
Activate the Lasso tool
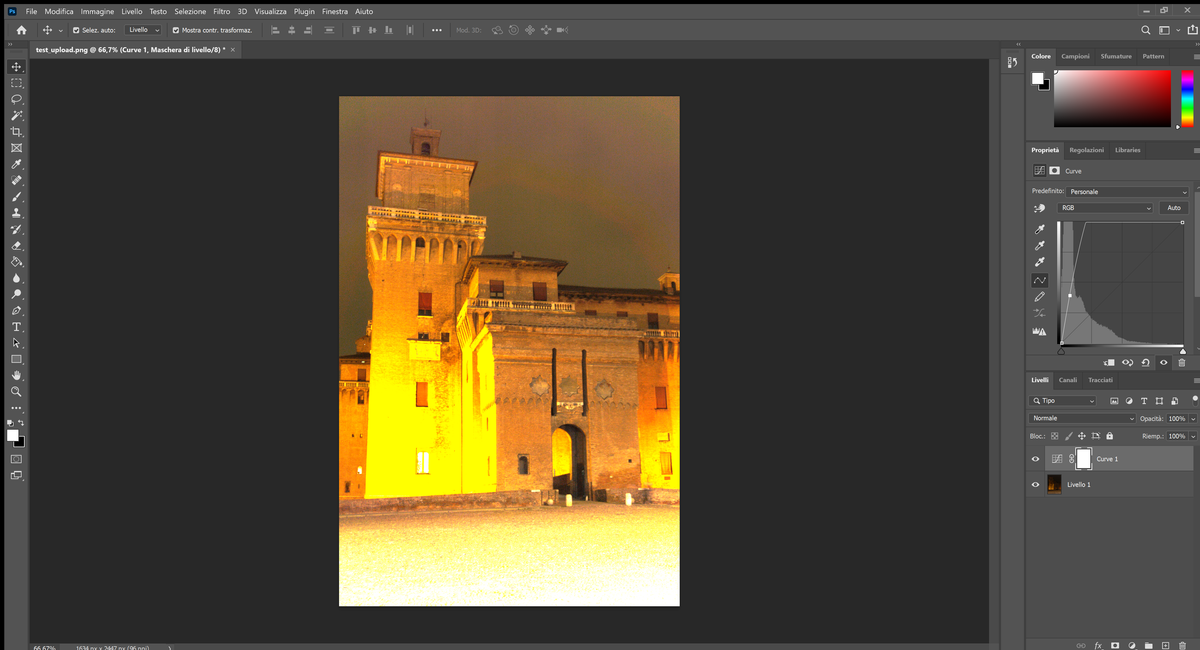pyautogui.click(x=16, y=99)
